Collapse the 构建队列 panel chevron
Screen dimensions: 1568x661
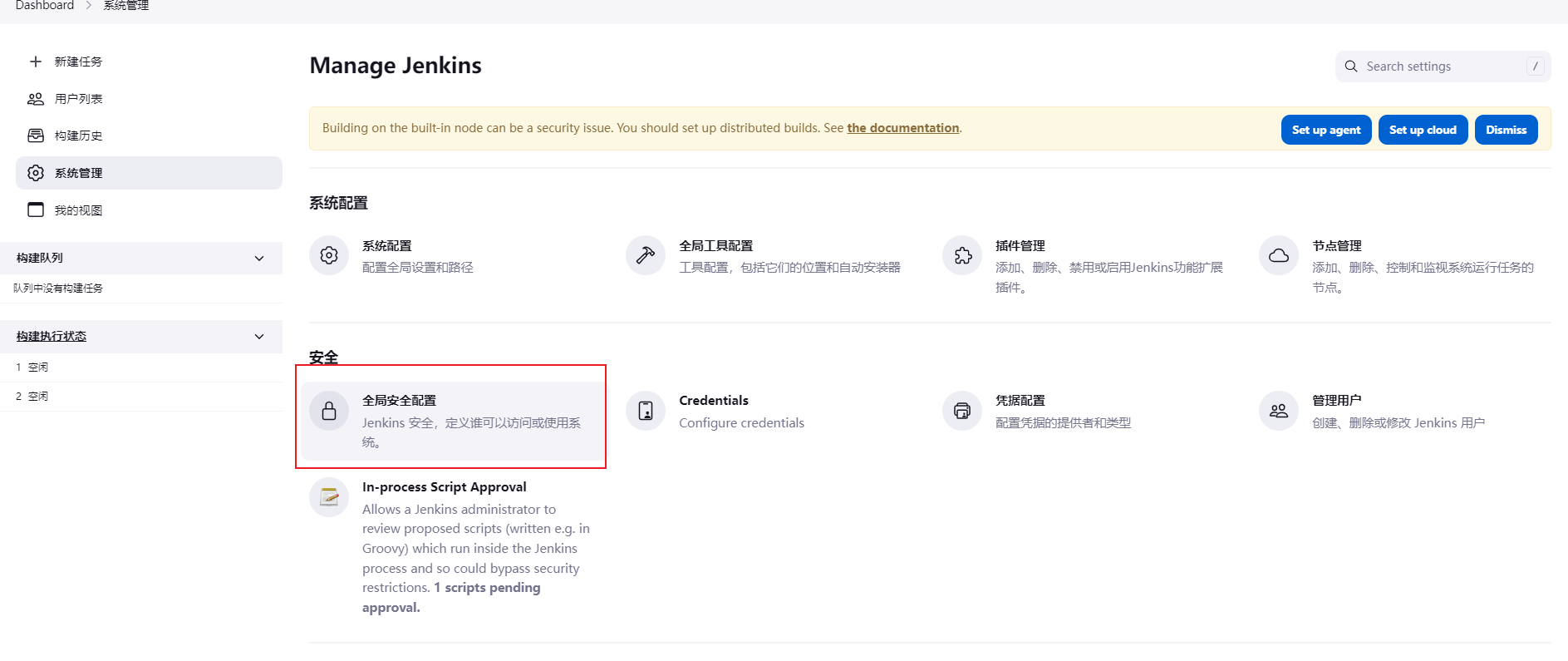pos(259,259)
